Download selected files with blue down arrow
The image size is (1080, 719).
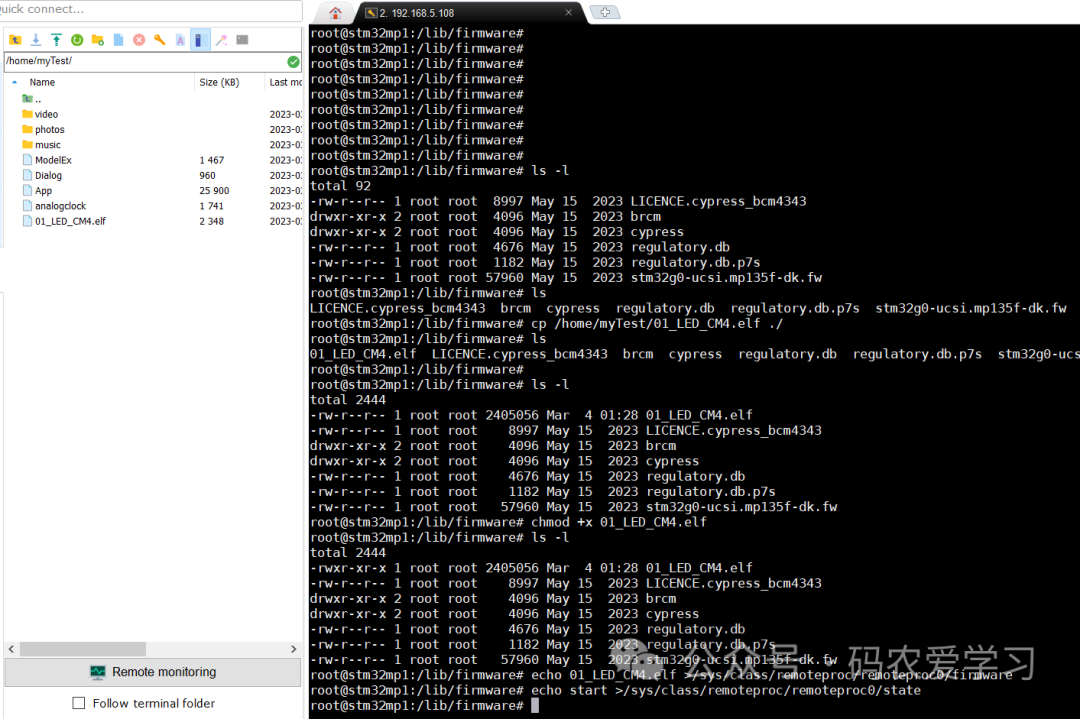click(36, 40)
